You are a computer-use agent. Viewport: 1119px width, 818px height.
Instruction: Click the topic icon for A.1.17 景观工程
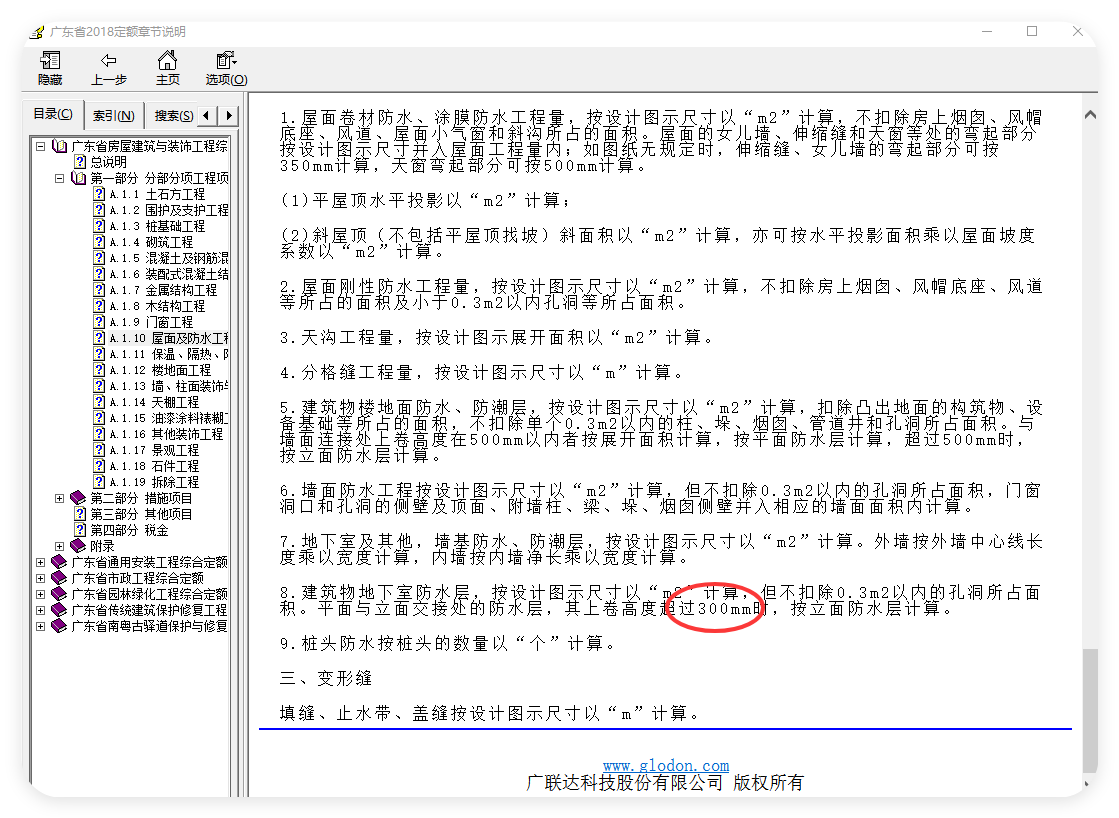point(99,450)
